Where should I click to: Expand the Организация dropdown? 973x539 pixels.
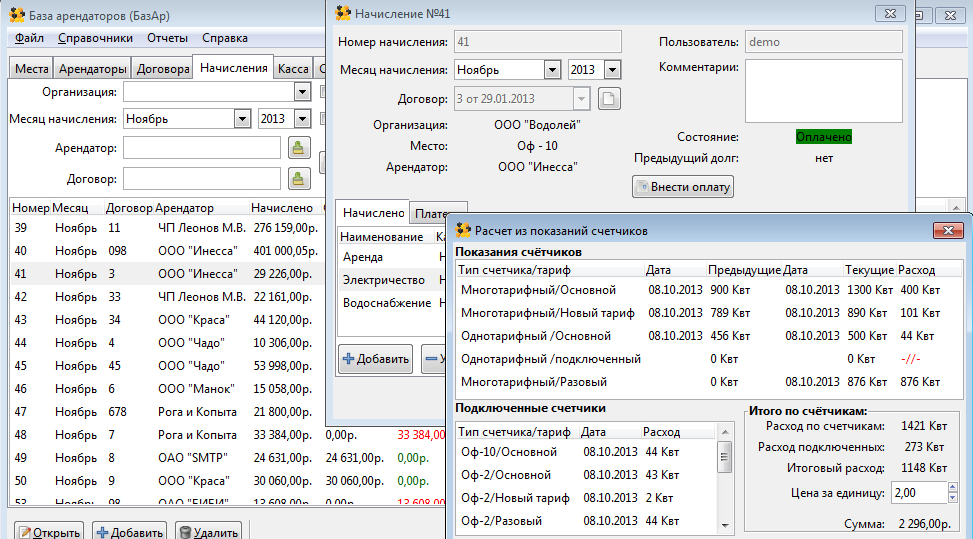coord(302,92)
